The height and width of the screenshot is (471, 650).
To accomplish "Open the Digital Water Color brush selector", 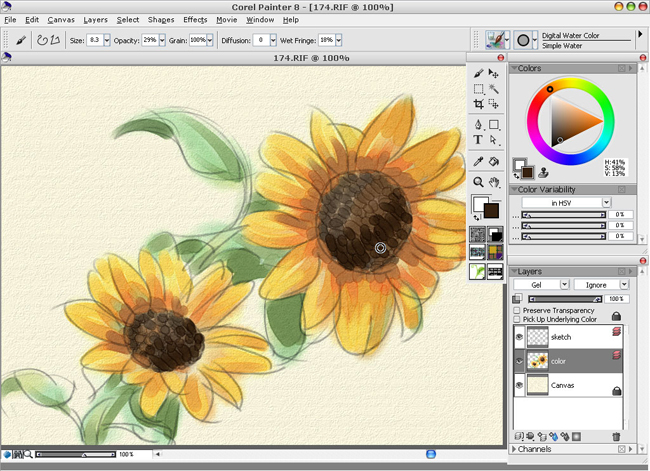I will click(x=497, y=40).
